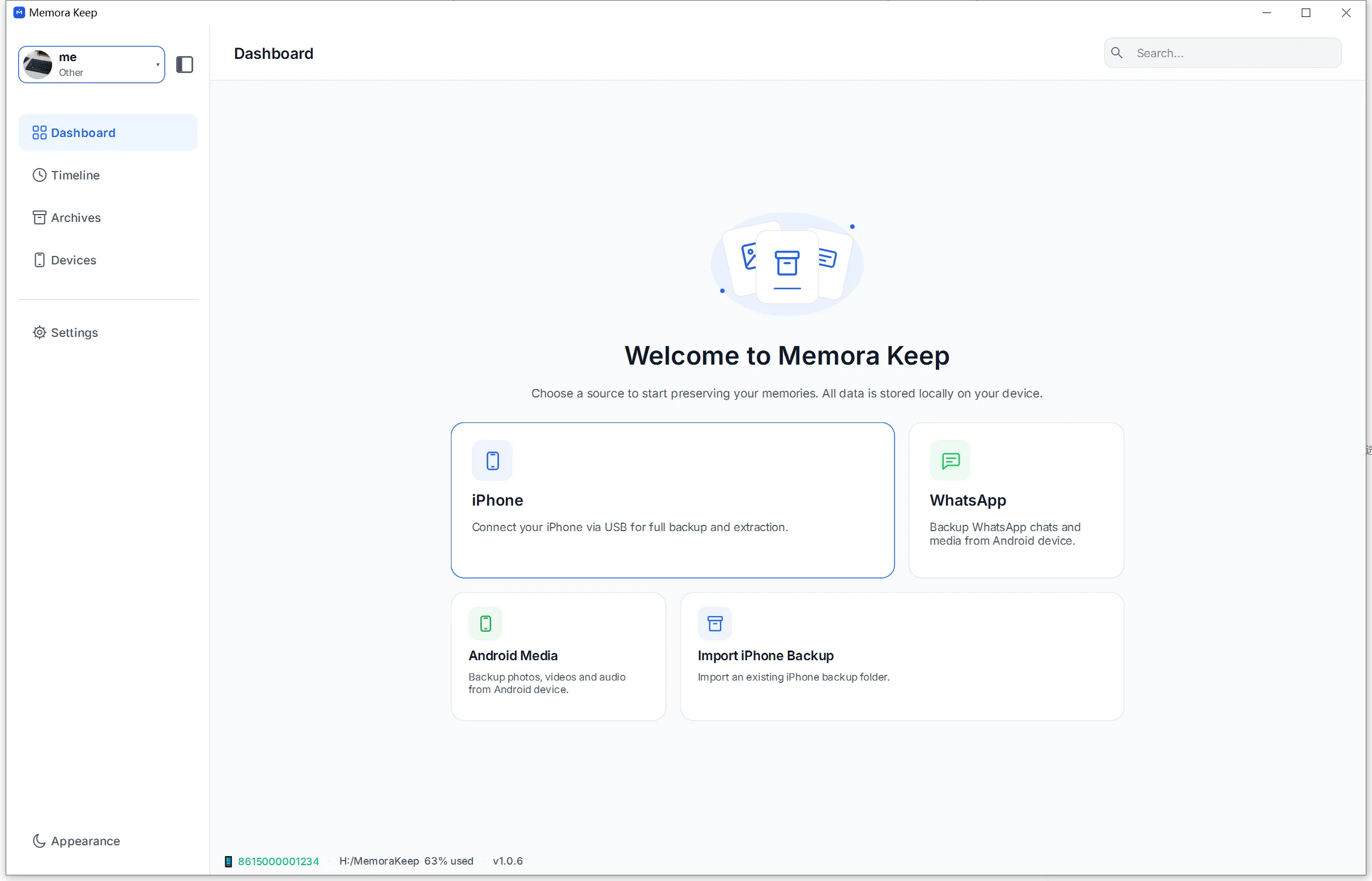
Task: Collapse the sidebar with the panel icon
Action: coord(184,65)
